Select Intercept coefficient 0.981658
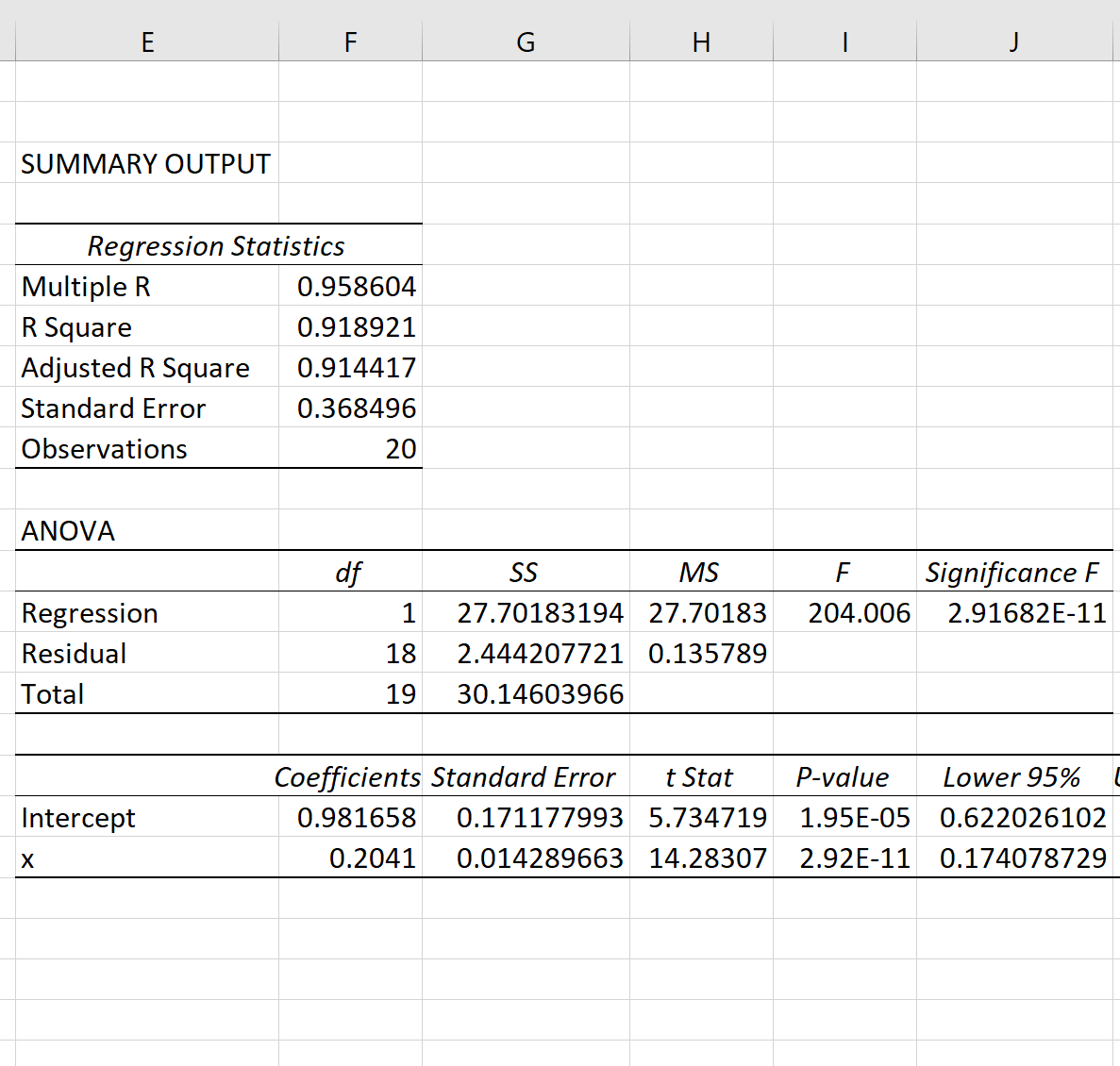This screenshot has width=1120, height=1066. tap(350, 818)
